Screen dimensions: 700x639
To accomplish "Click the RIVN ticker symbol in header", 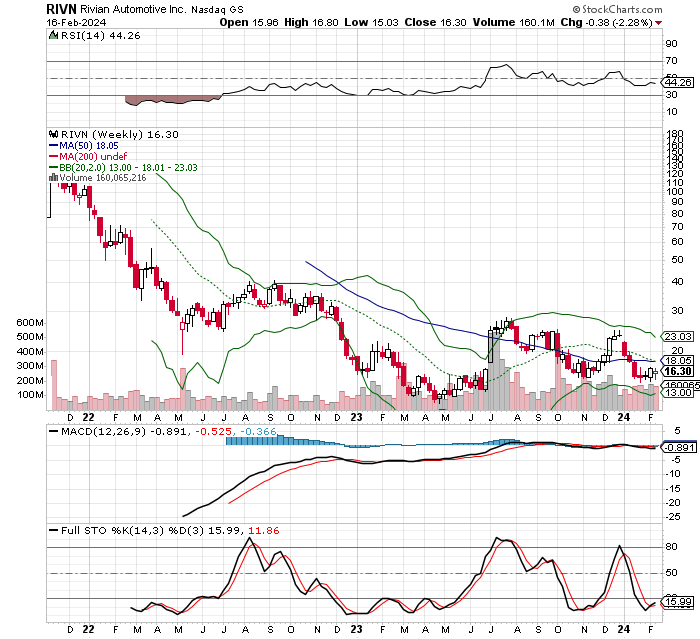I will pos(62,7).
